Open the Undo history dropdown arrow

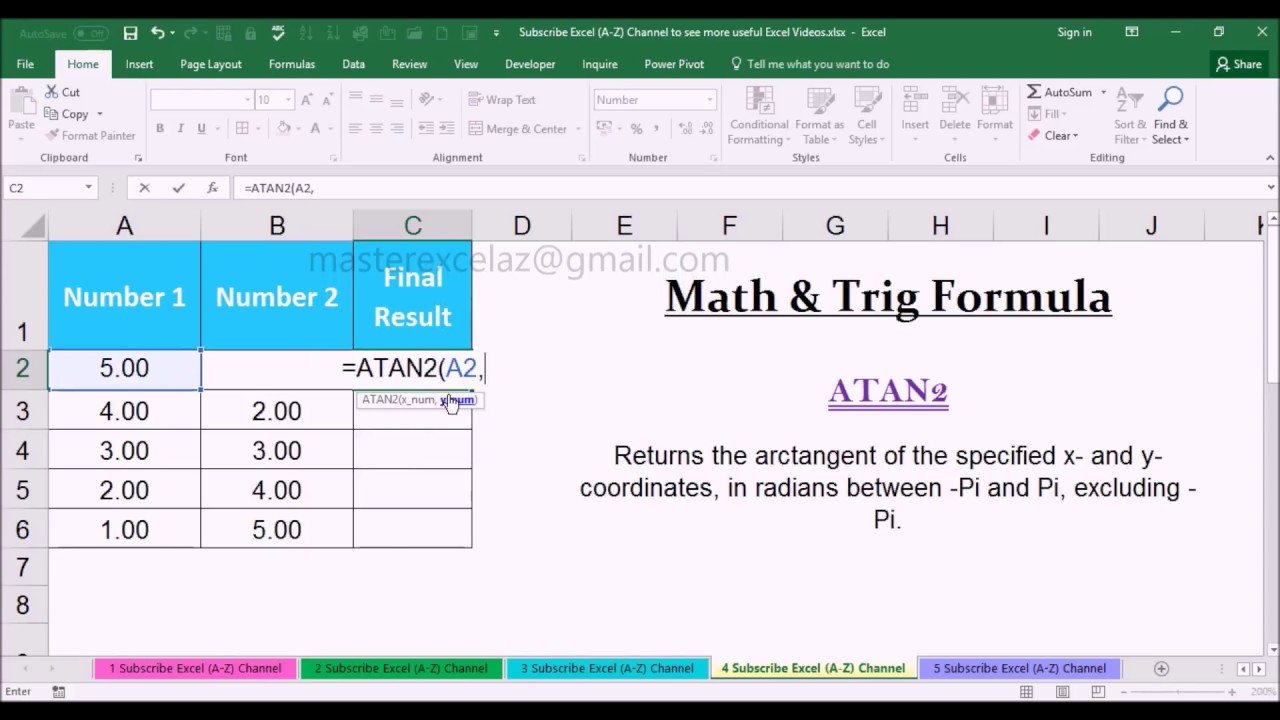coord(173,33)
